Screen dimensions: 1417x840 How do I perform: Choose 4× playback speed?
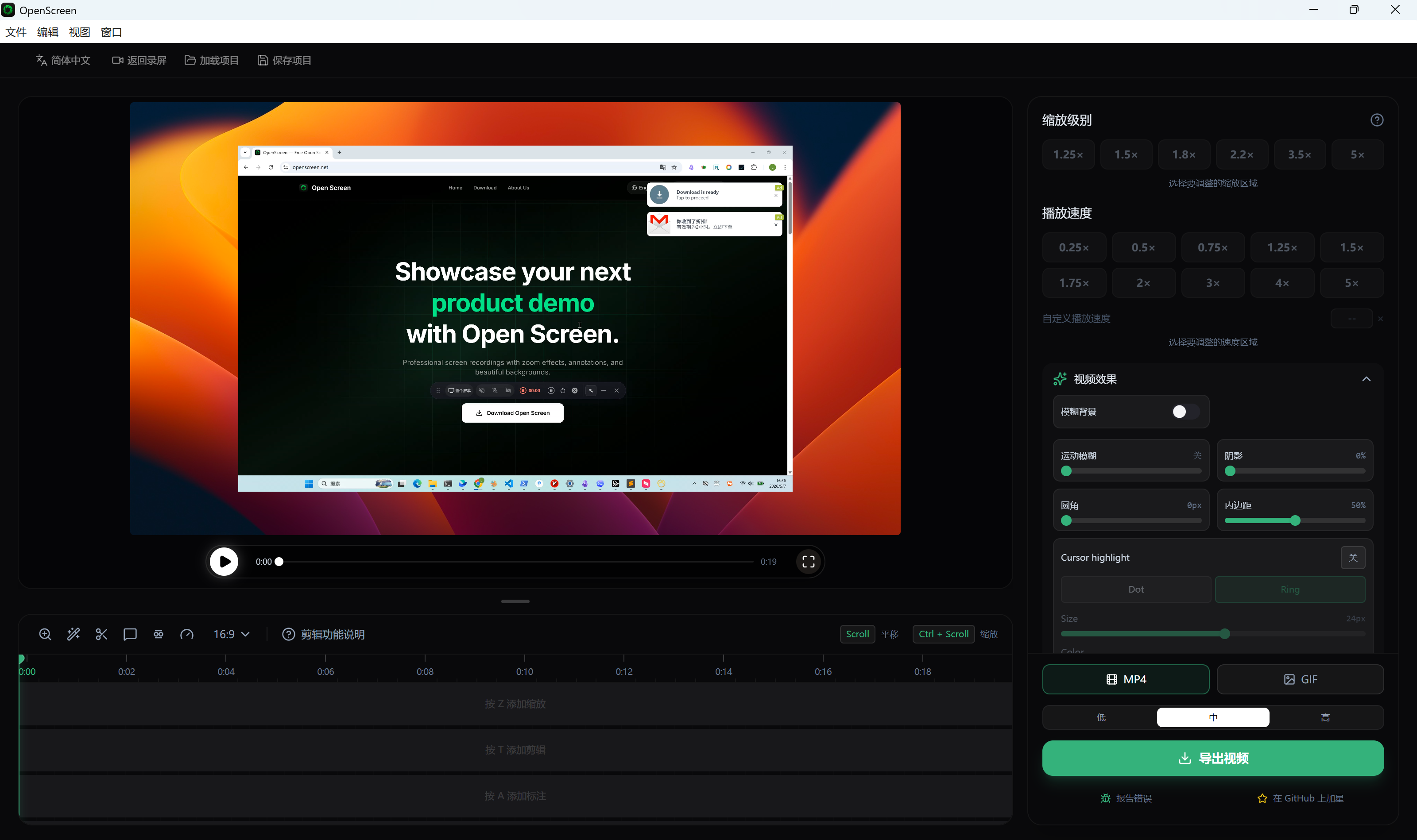[1281, 282]
